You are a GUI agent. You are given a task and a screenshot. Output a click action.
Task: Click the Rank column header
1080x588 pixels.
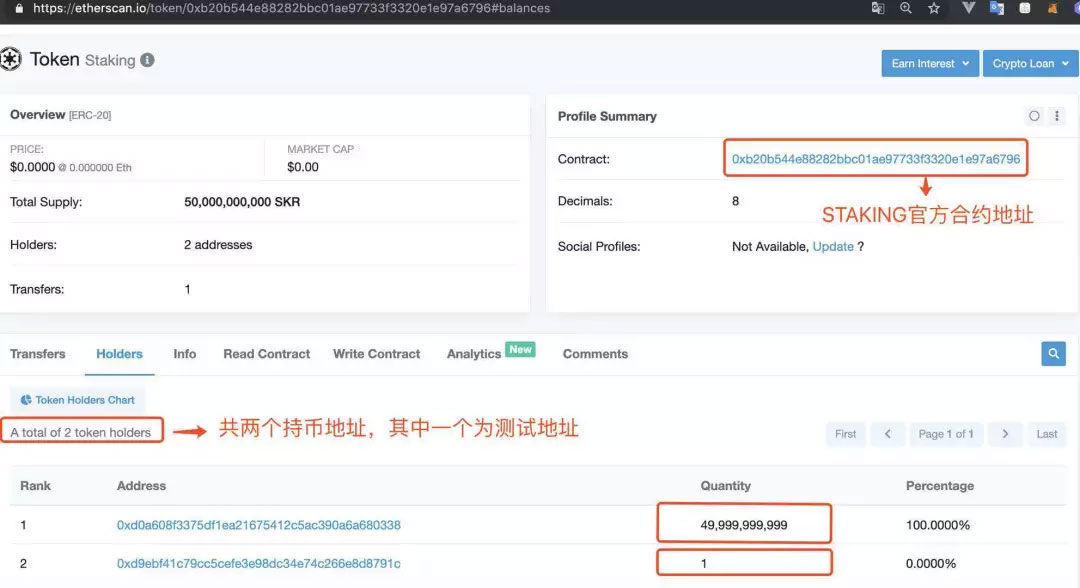pyautogui.click(x=35, y=485)
